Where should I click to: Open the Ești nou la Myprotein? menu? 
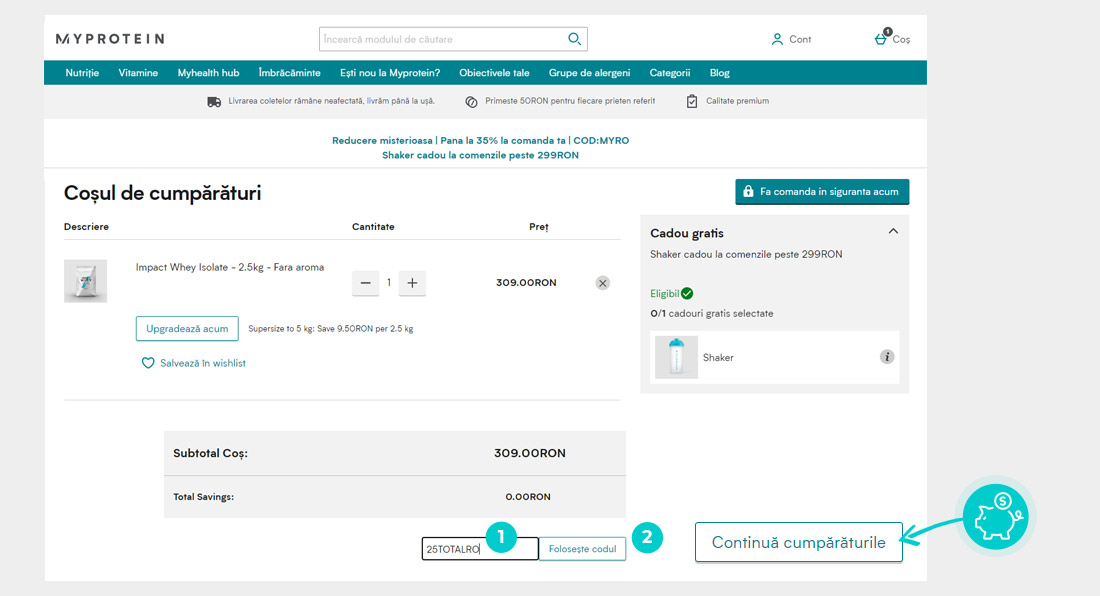click(x=390, y=73)
